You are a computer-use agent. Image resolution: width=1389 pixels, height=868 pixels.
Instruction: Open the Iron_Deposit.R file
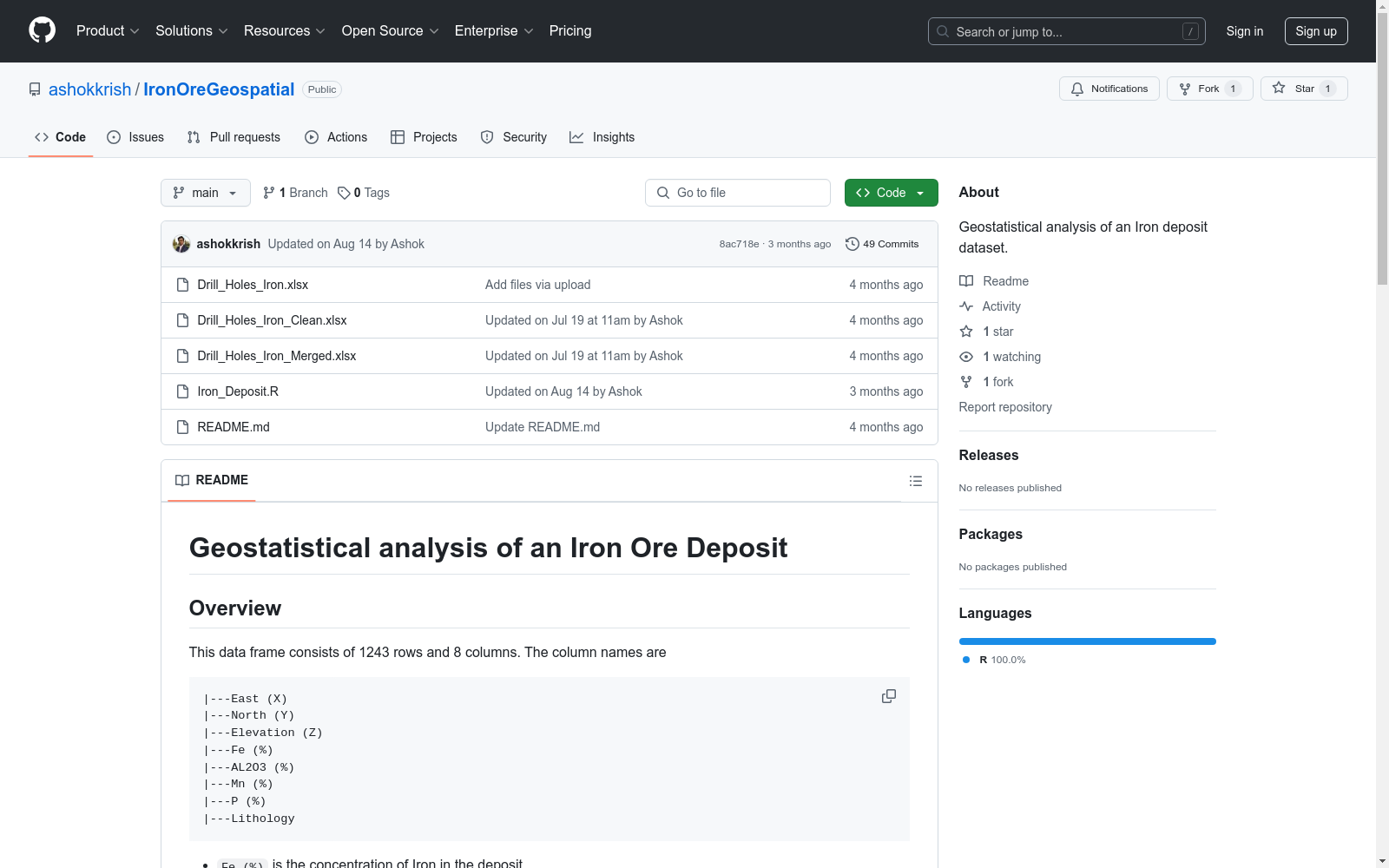point(238,391)
